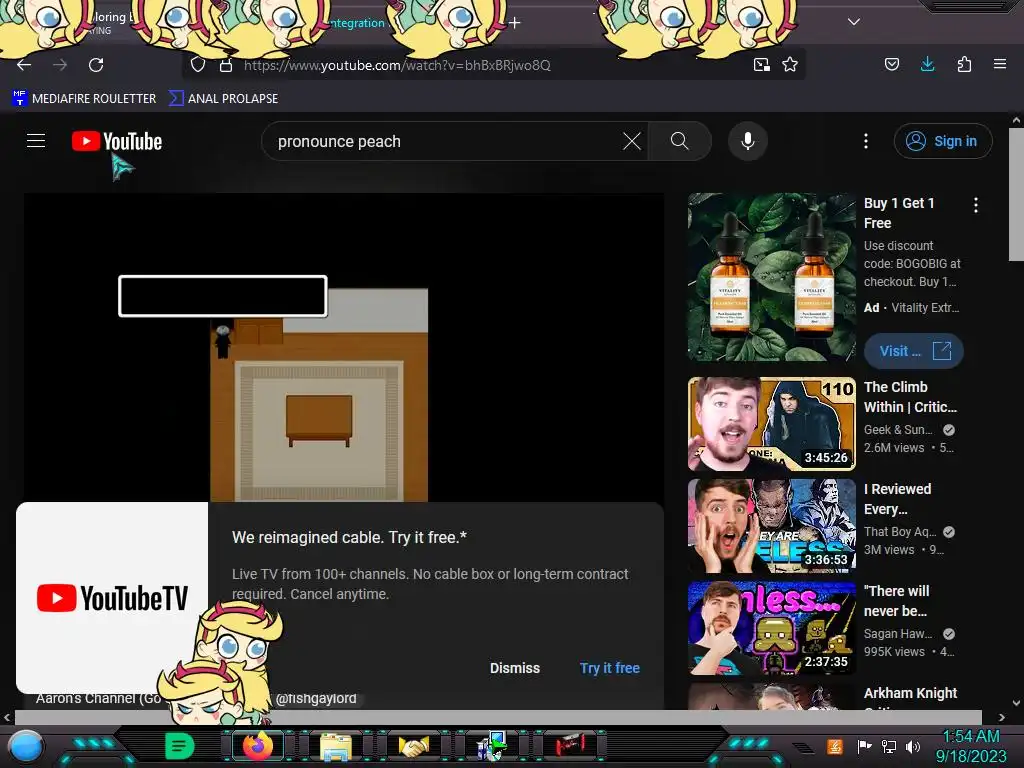Click Visit button on Vitality ad
The height and width of the screenshot is (768, 1024).
pyautogui.click(x=914, y=351)
